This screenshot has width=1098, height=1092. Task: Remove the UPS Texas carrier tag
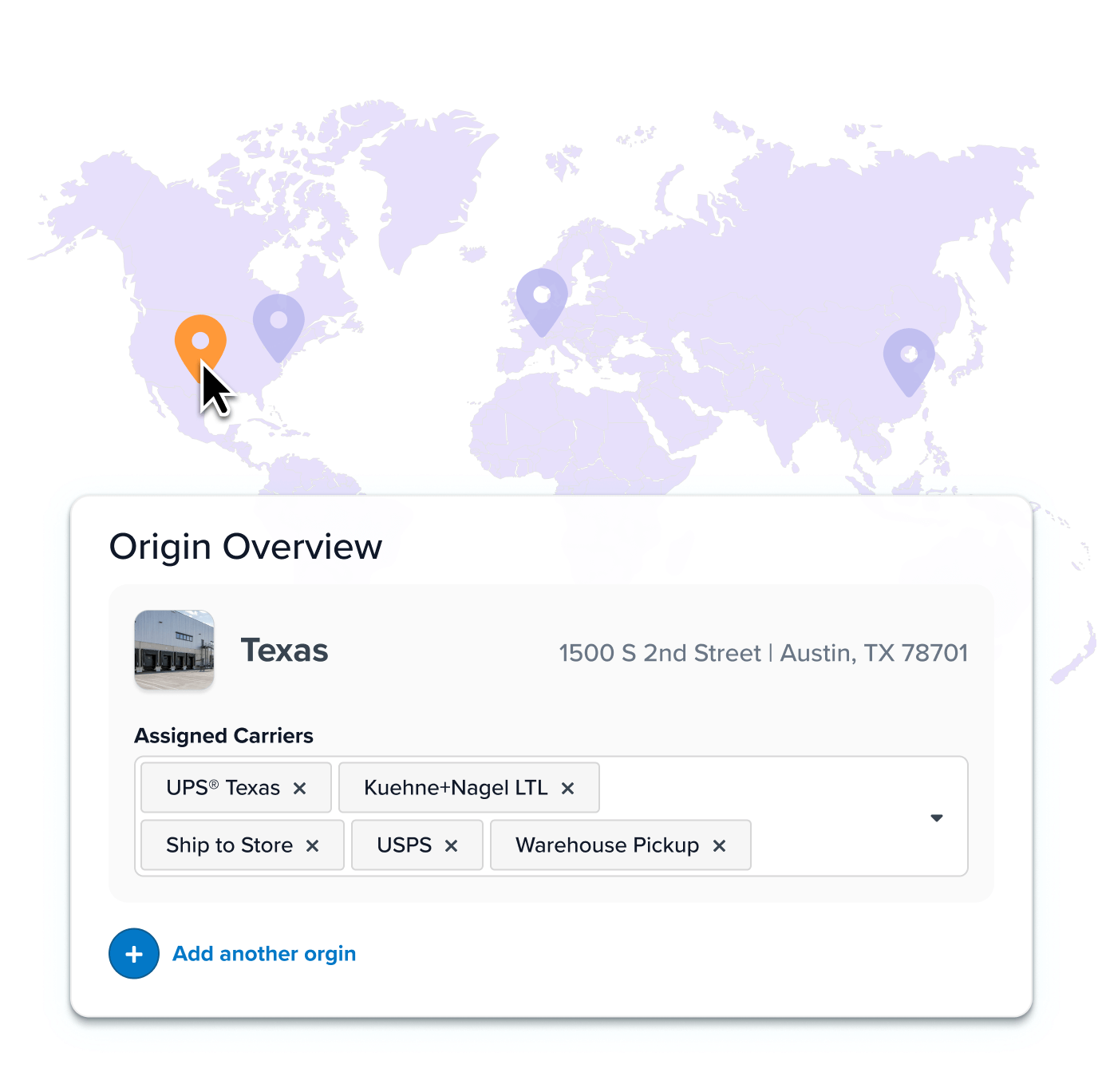coord(300,787)
